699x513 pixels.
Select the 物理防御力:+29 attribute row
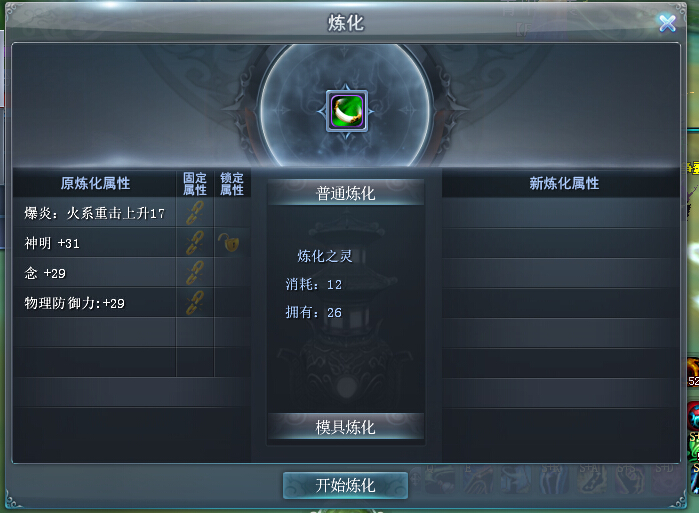[95, 303]
